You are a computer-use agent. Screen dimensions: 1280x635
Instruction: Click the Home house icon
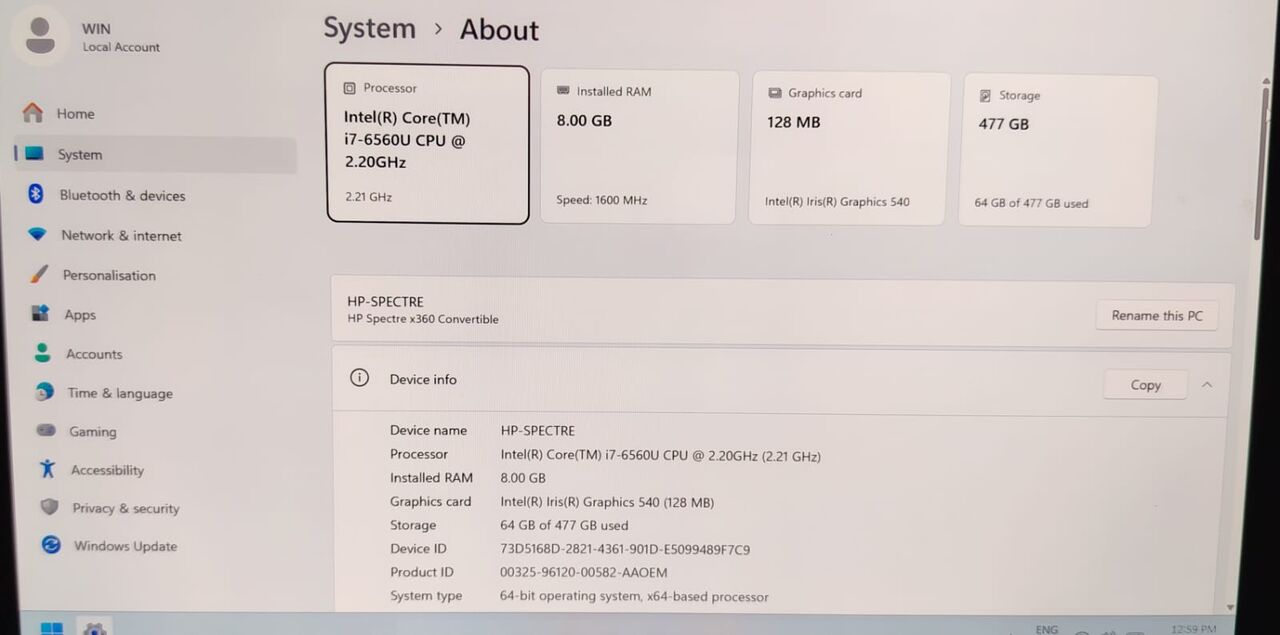click(33, 113)
